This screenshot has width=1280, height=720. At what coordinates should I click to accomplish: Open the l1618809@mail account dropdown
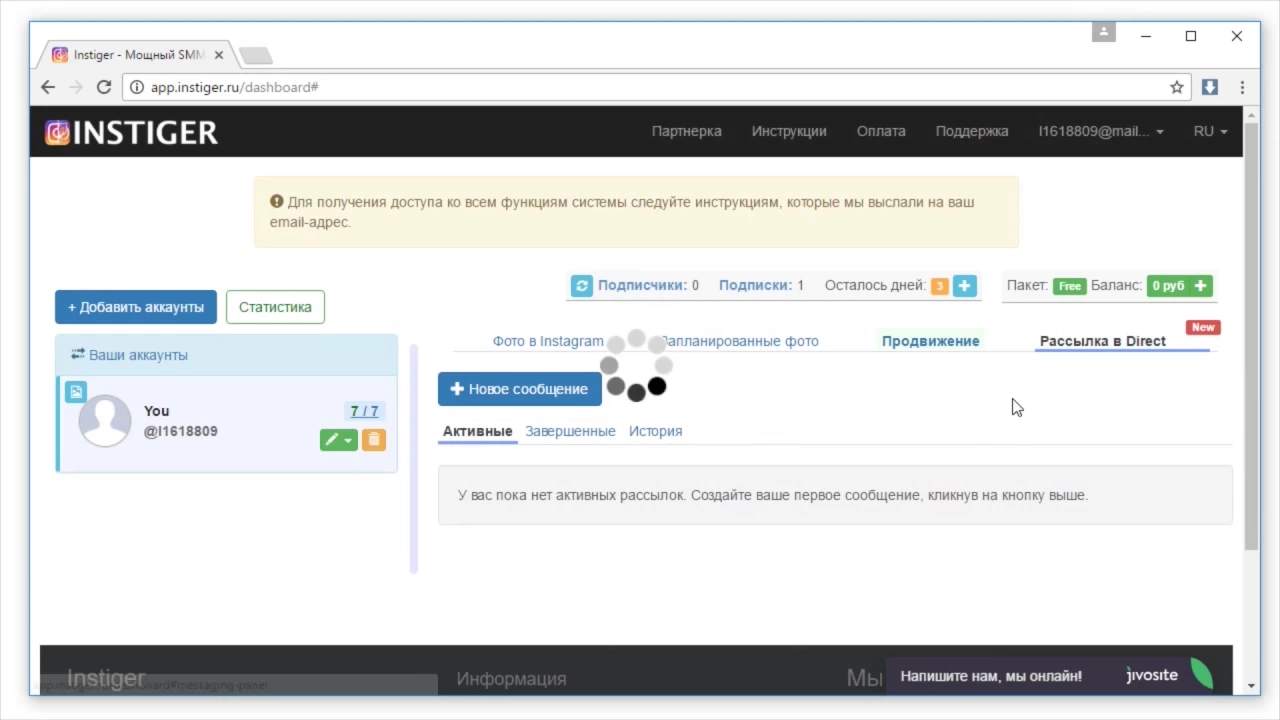point(1101,131)
